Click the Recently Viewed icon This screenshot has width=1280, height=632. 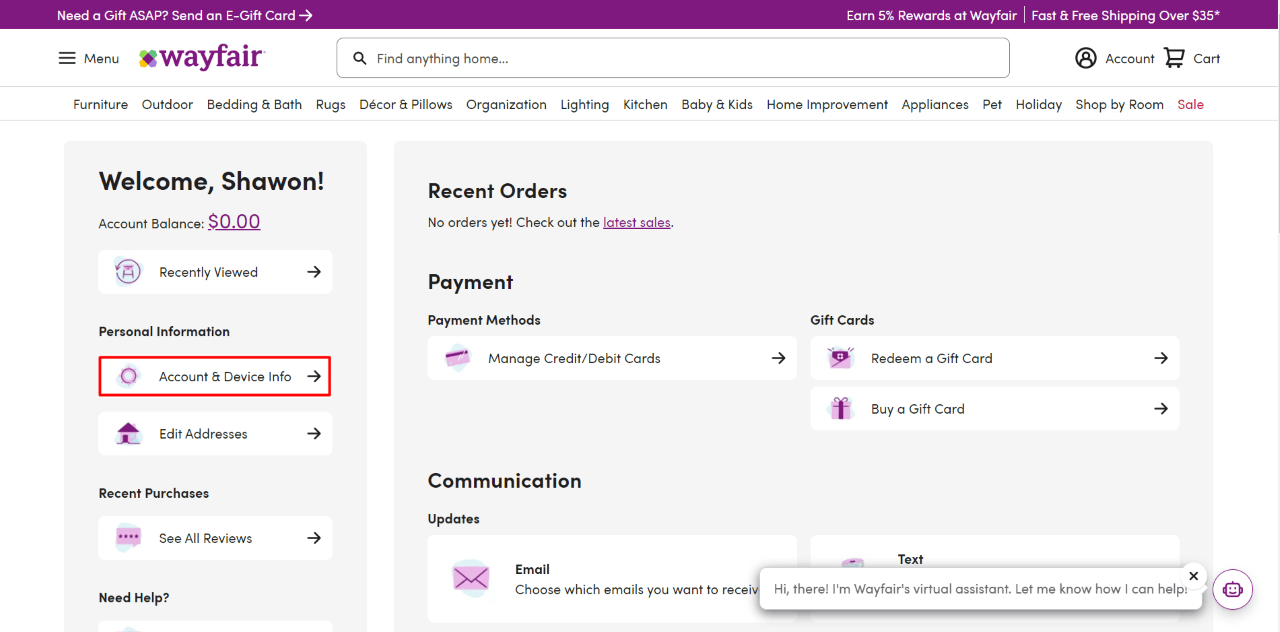[128, 272]
